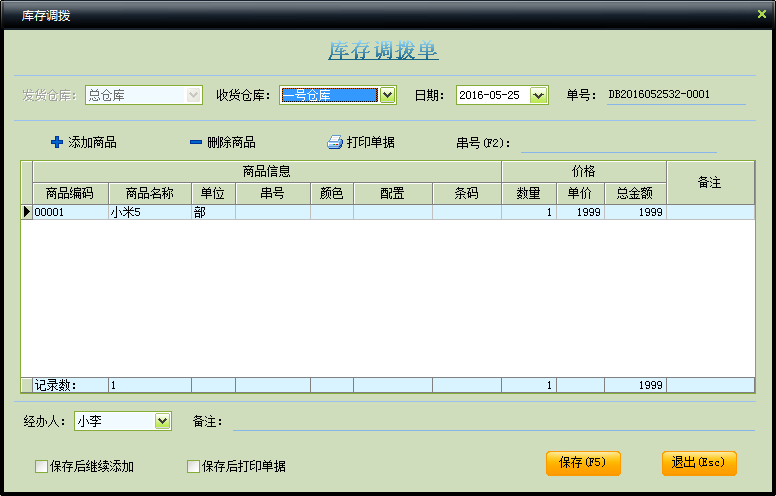Click the footer total amount 1999
The height and width of the screenshot is (496, 776).
click(635, 385)
